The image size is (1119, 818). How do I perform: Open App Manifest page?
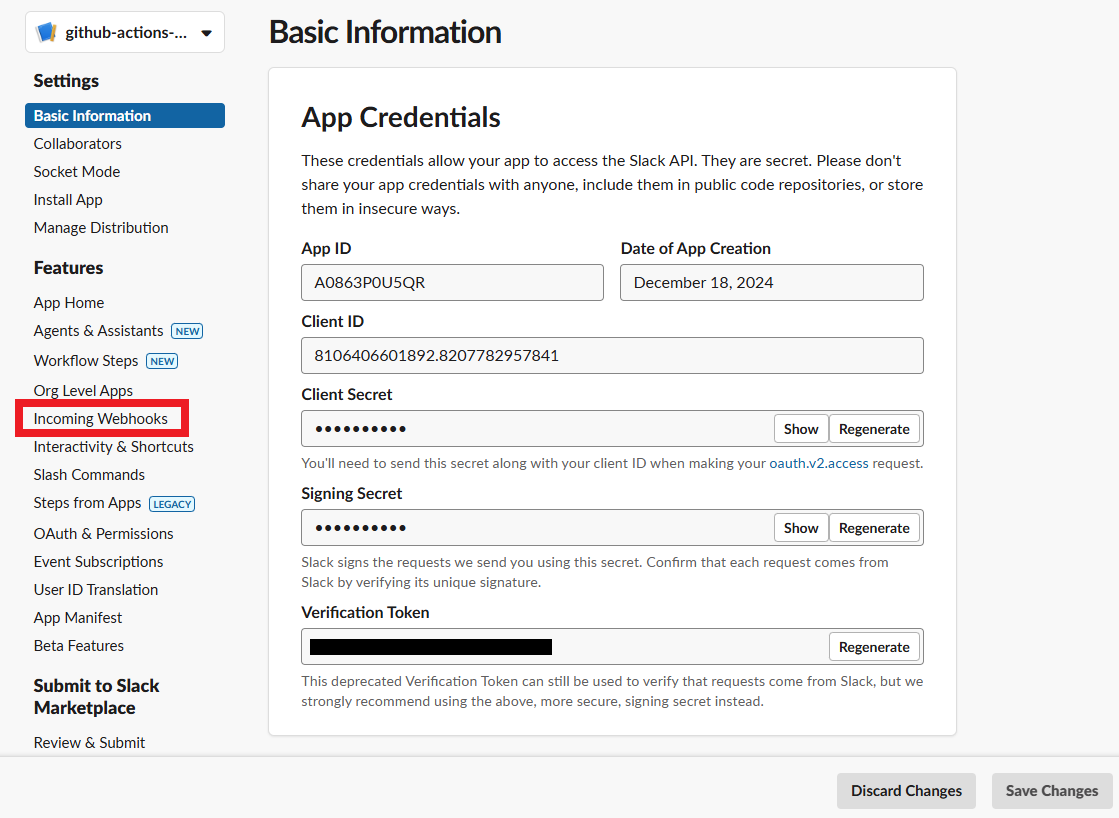[78, 617]
